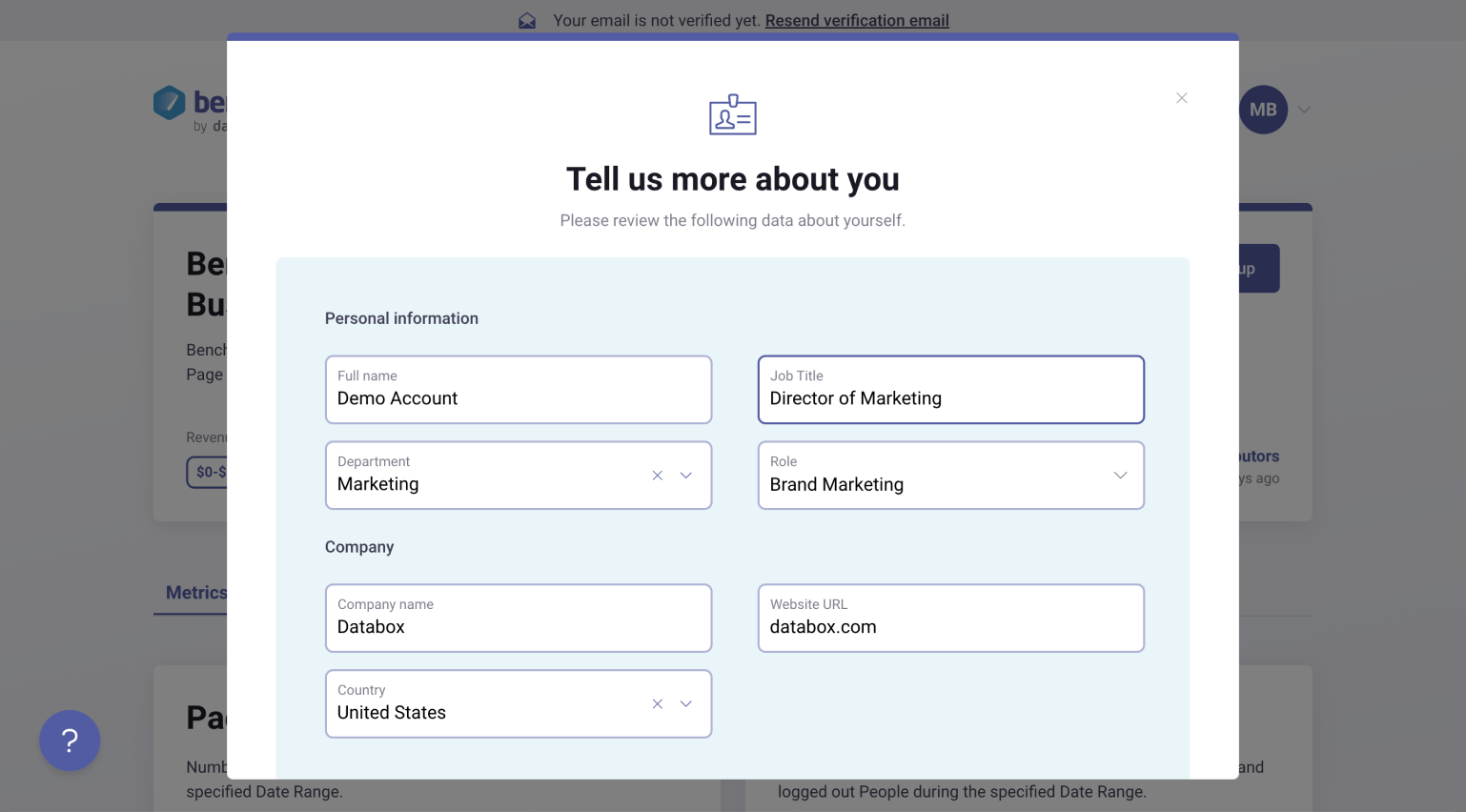Switch to the Metrics tab
The image size is (1466, 812).
(x=195, y=593)
